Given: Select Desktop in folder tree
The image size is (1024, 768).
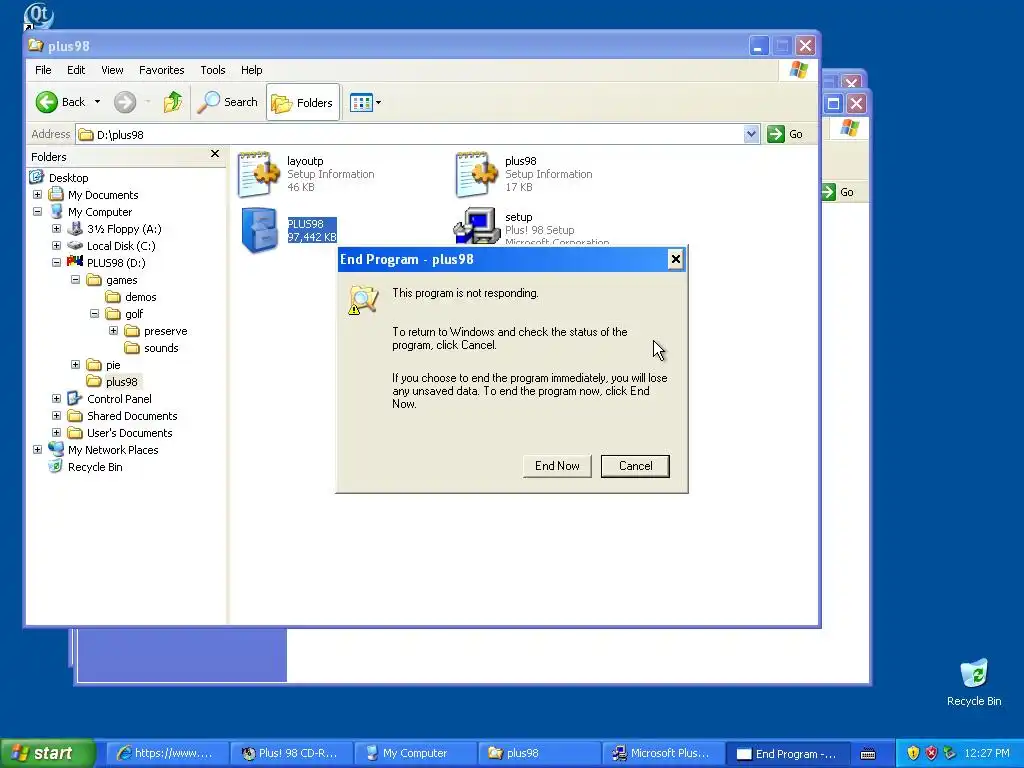Looking at the screenshot, I should coord(69,178).
